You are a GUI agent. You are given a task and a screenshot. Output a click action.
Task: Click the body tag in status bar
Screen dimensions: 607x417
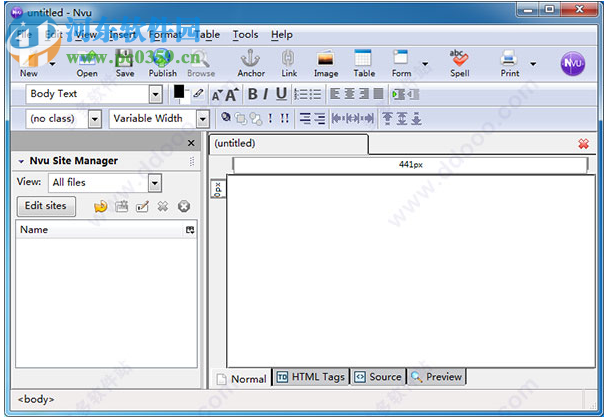36,399
